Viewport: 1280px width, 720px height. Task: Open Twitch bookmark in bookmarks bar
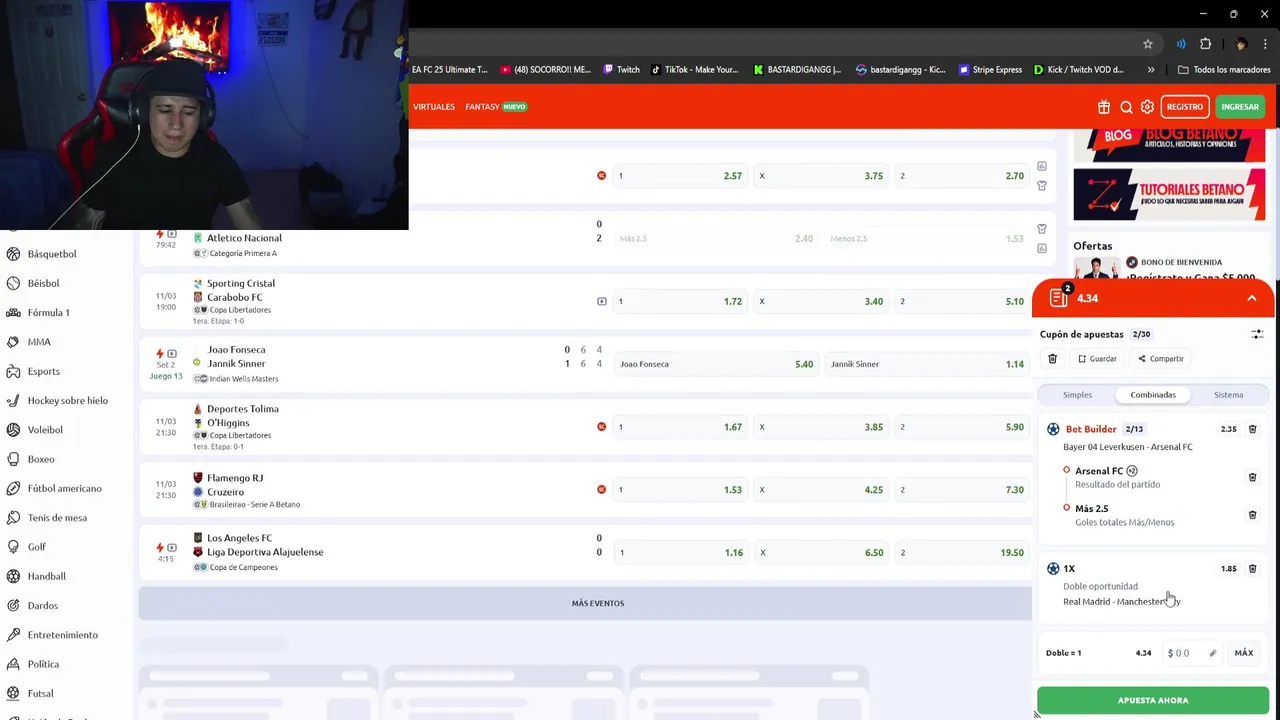point(621,70)
